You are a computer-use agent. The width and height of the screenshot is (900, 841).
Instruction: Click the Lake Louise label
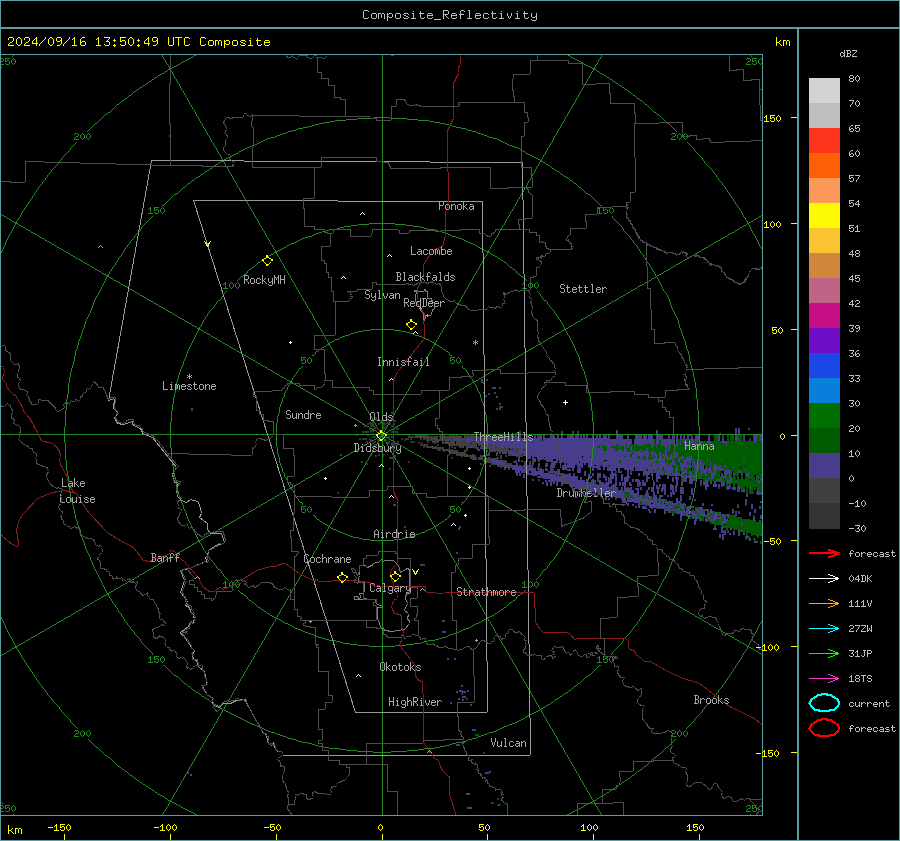[x=77, y=491]
